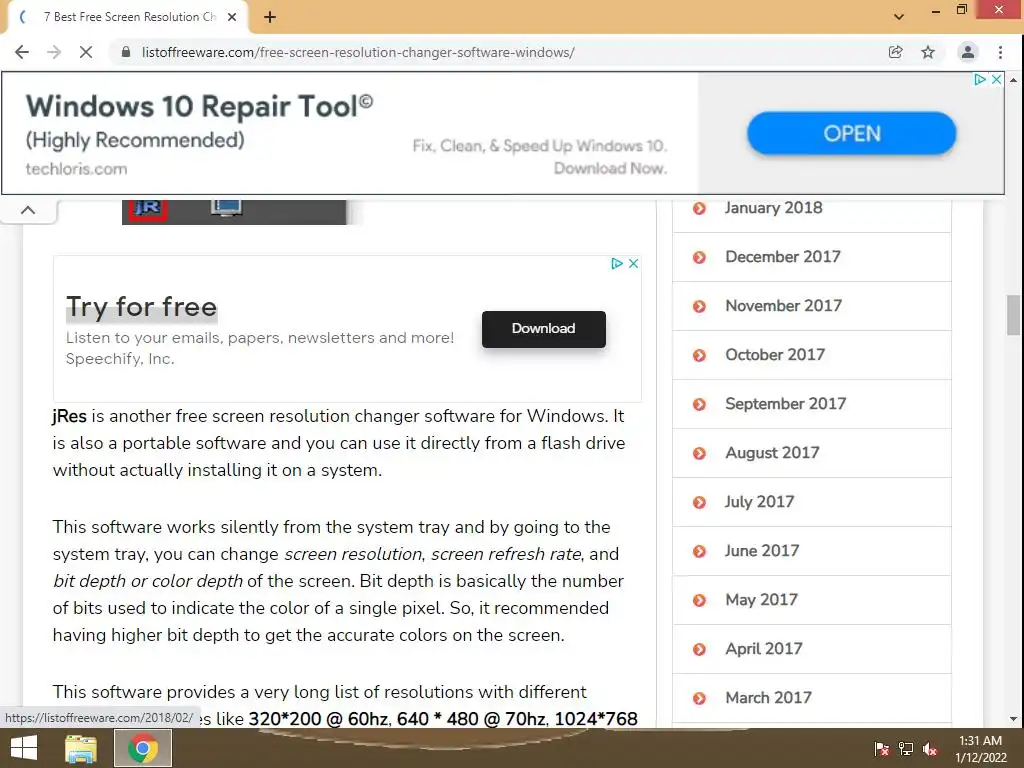1024x768 pixels.
Task: Click bold jRes text in article
Action: 69,416
